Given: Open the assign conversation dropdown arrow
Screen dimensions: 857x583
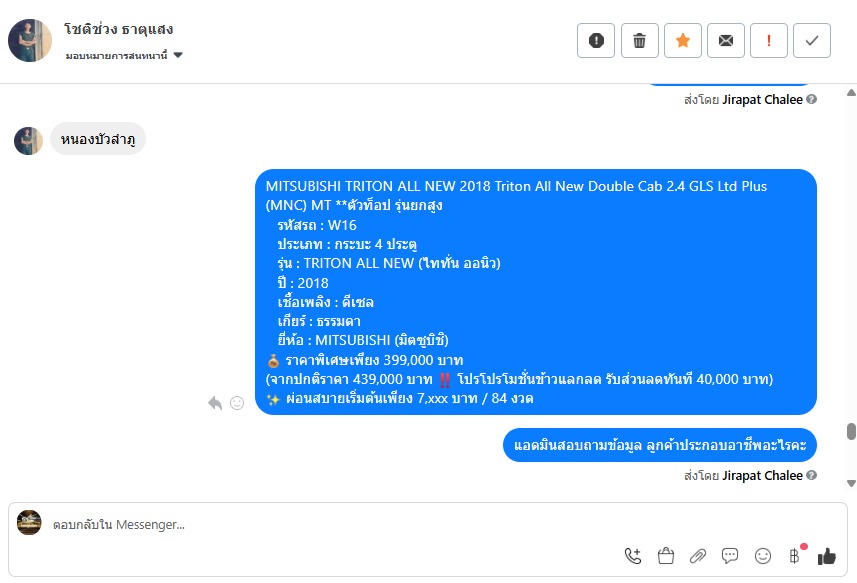Looking at the screenshot, I should (x=178, y=55).
